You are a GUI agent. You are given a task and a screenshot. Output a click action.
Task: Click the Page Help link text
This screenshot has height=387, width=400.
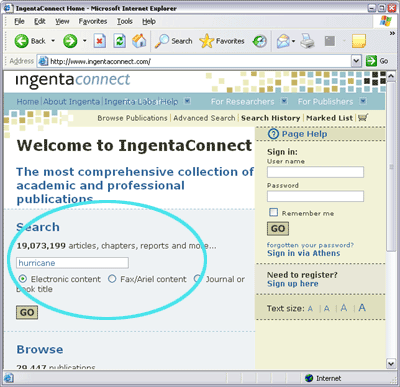point(304,134)
